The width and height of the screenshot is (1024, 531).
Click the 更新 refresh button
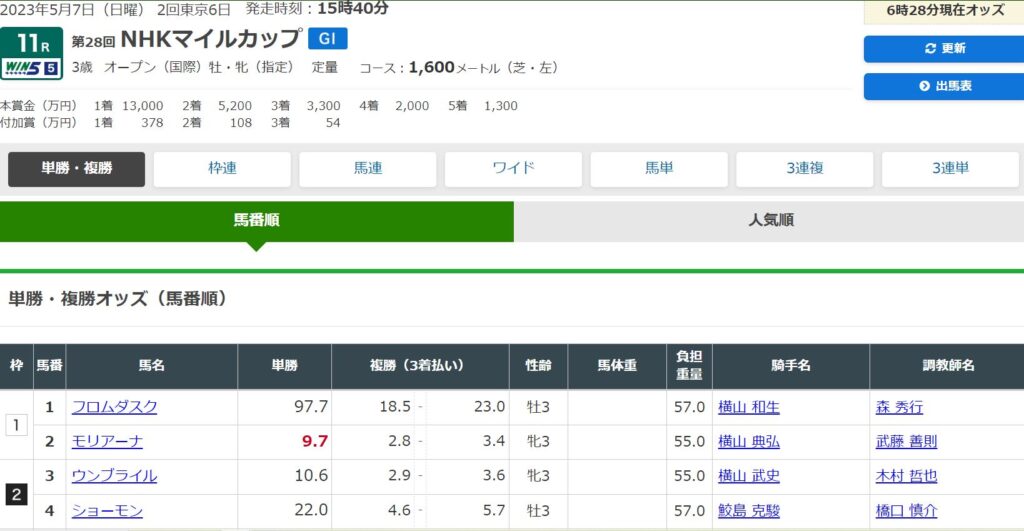945,49
